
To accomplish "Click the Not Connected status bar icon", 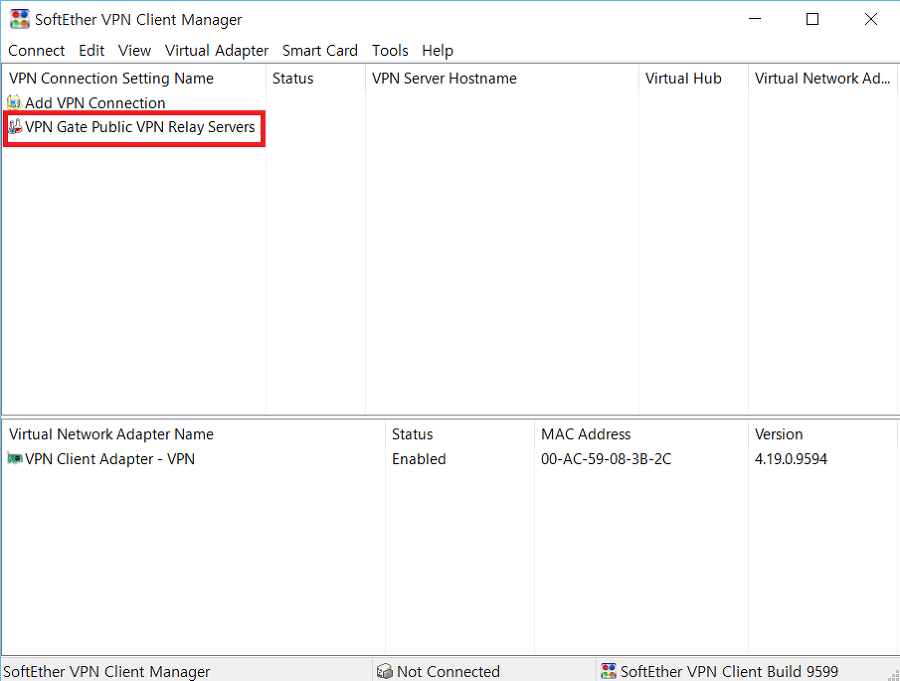I will (x=384, y=671).
